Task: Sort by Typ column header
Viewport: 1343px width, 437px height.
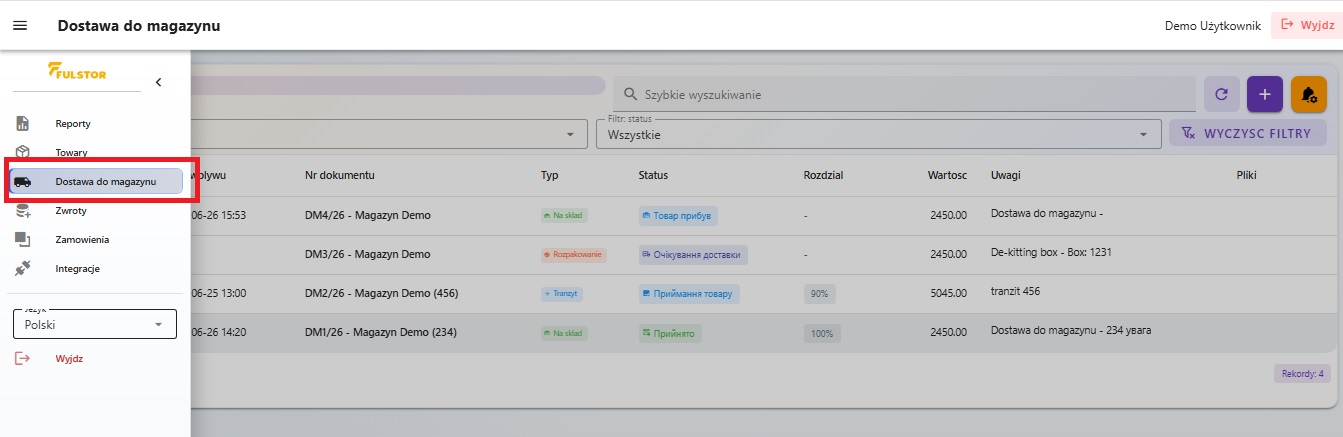Action: point(549,175)
